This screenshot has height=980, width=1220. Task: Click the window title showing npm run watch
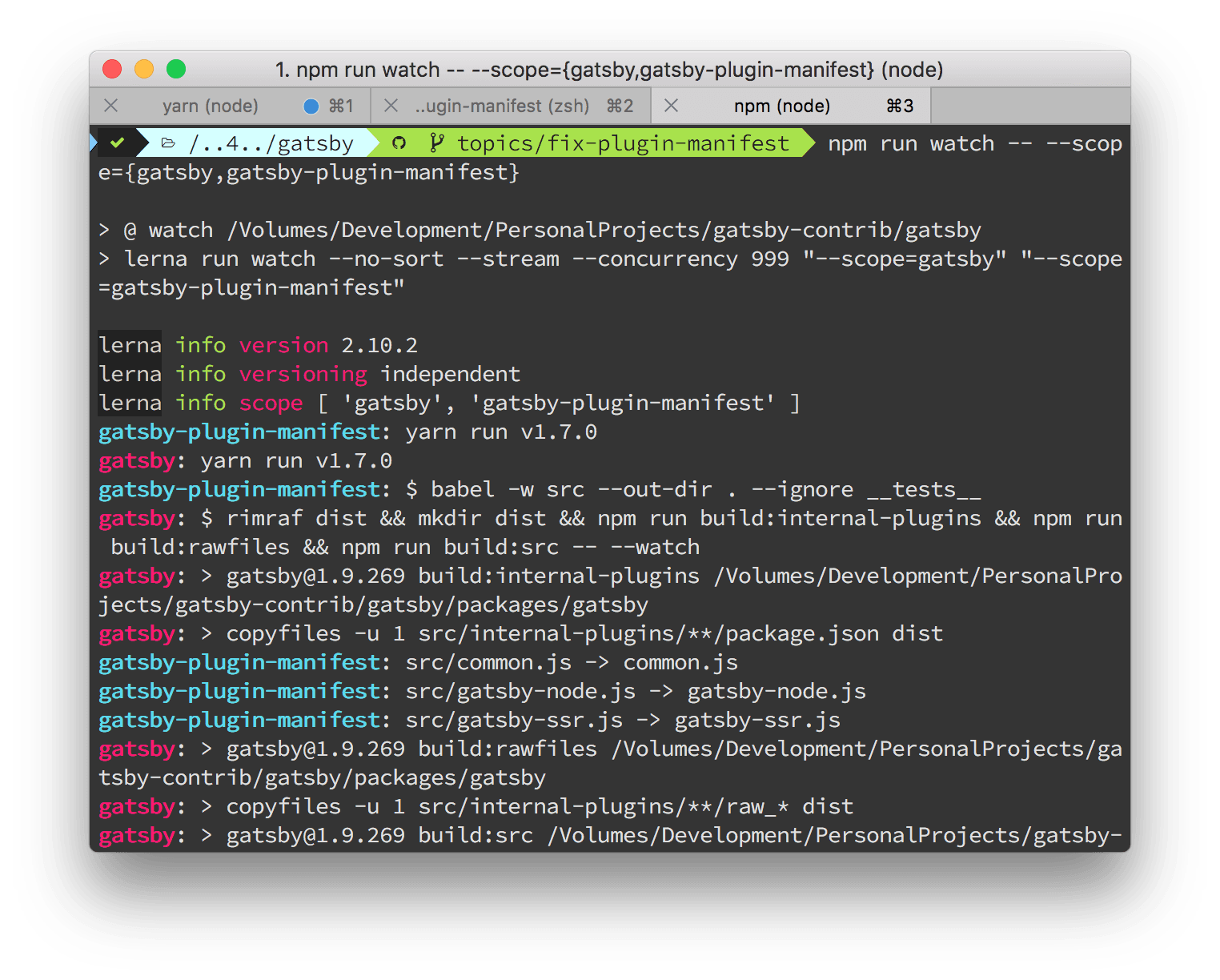point(610,70)
